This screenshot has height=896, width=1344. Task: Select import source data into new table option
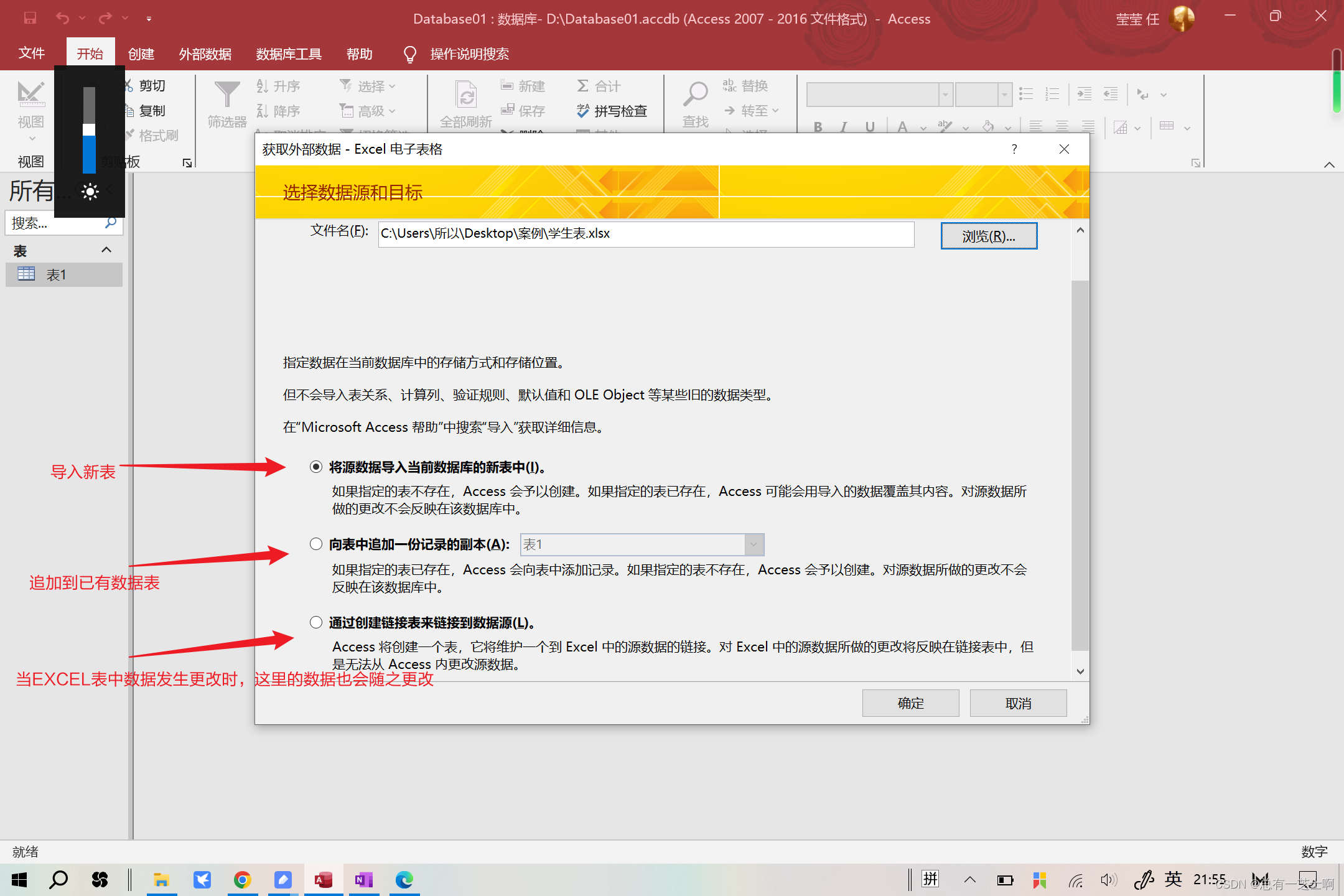click(316, 467)
